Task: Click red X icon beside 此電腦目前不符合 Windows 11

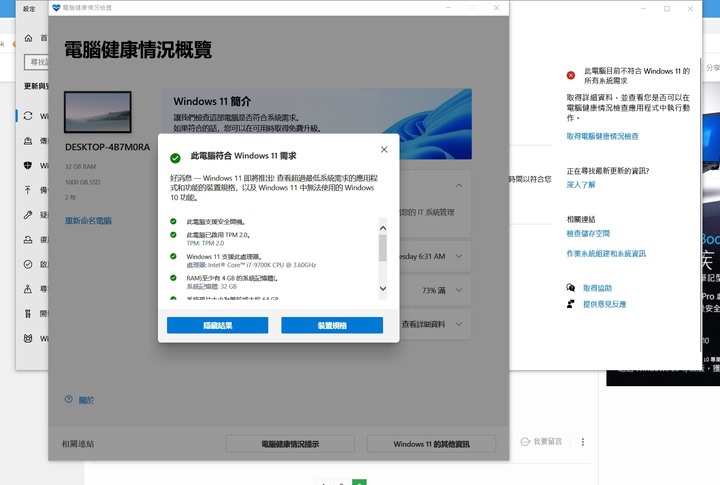Action: click(x=571, y=75)
